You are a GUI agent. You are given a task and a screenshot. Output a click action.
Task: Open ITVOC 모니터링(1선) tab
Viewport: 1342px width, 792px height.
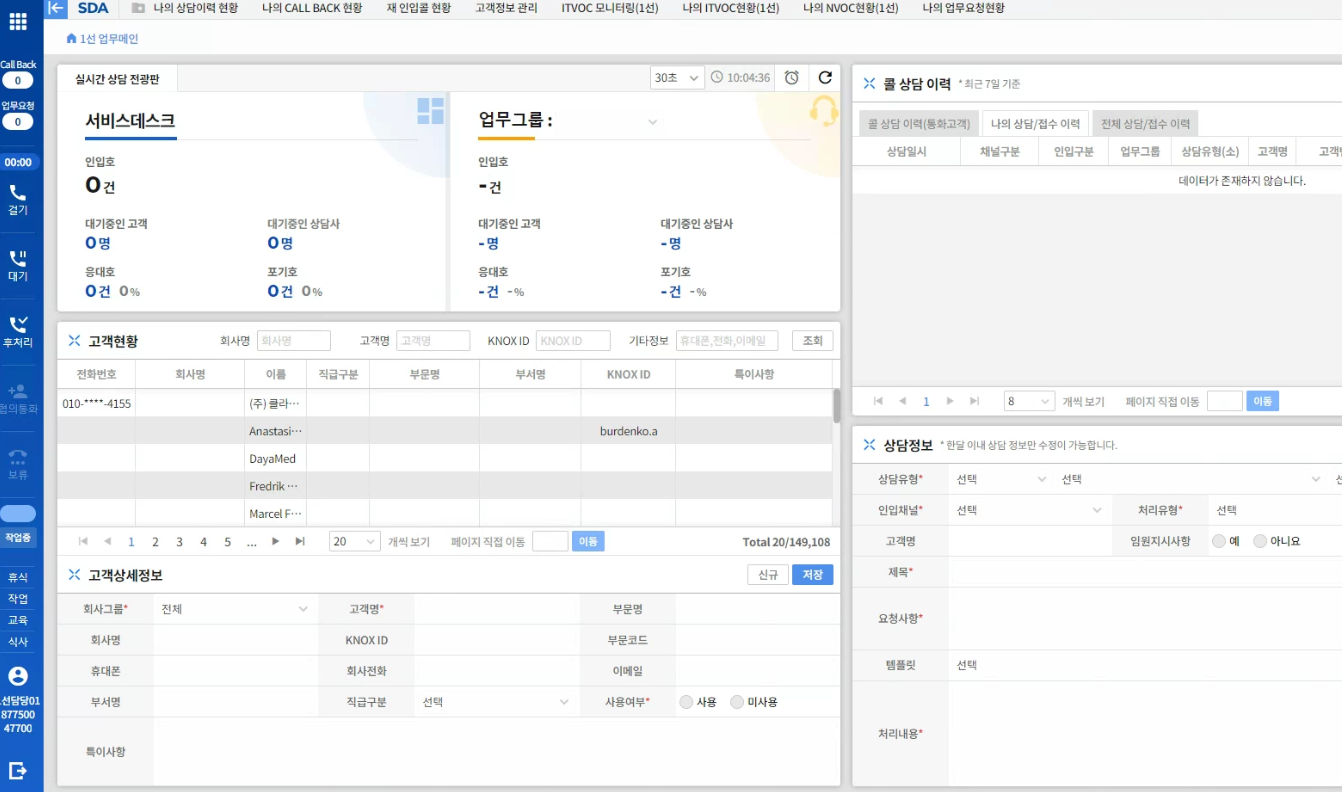610,8
